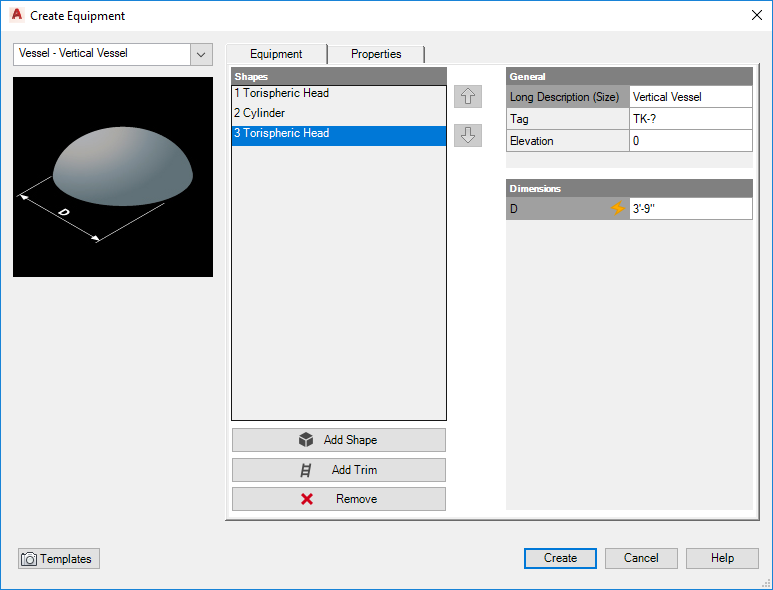Screen dimensions: 773x590
Task: Click the Add Trim button
Action: 339,470
